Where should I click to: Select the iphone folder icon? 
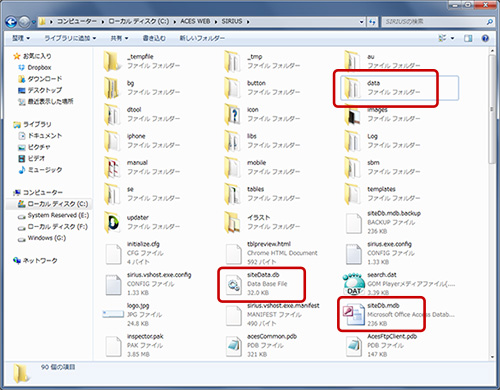tap(112, 141)
